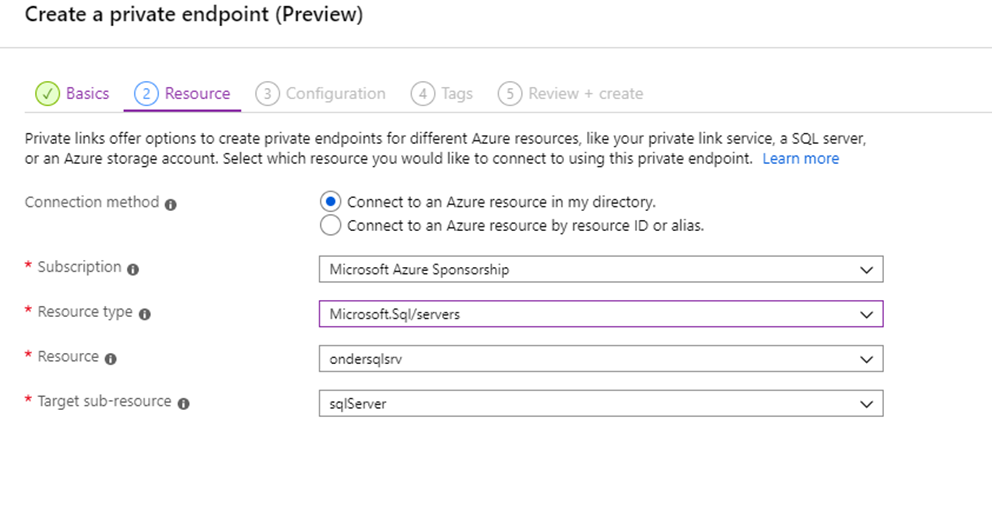Viewport: 992px width, 531px height.
Task: Expand the Target sub-resource dropdown
Action: tap(600, 404)
